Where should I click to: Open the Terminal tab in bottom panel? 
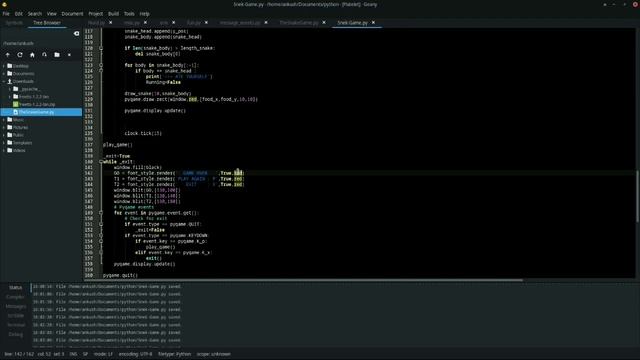(16, 325)
